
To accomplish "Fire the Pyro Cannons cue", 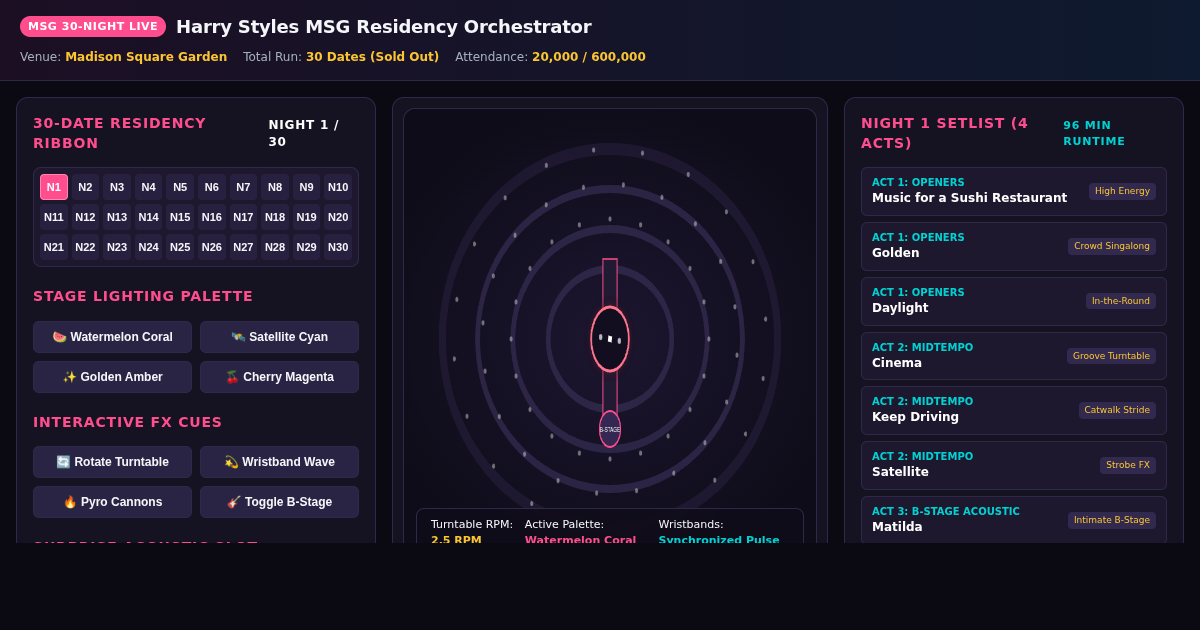I will point(112,502).
